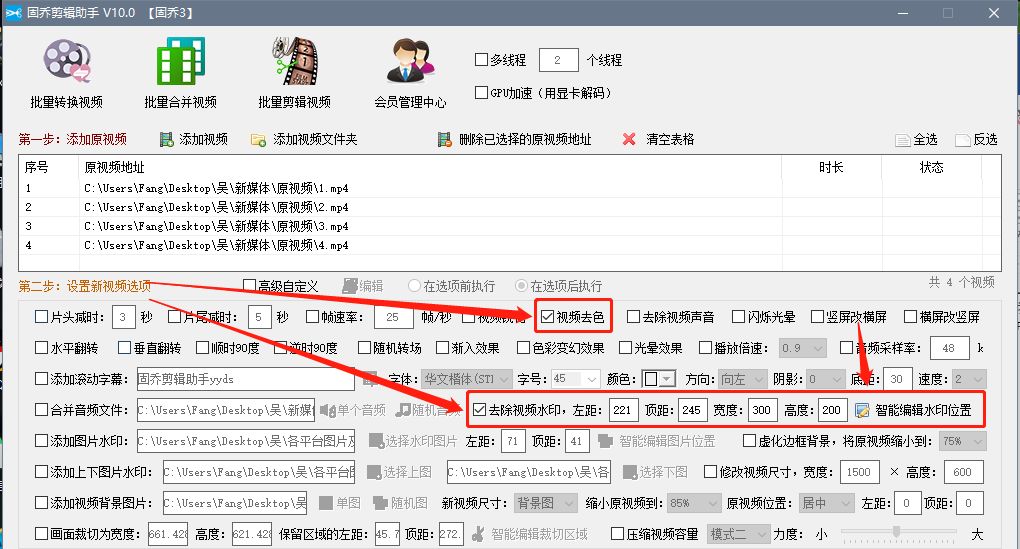Viewport: 1020px width, 549px height.
Task: Enable 压缩视频容量 checkbox
Action: click(x=617, y=533)
